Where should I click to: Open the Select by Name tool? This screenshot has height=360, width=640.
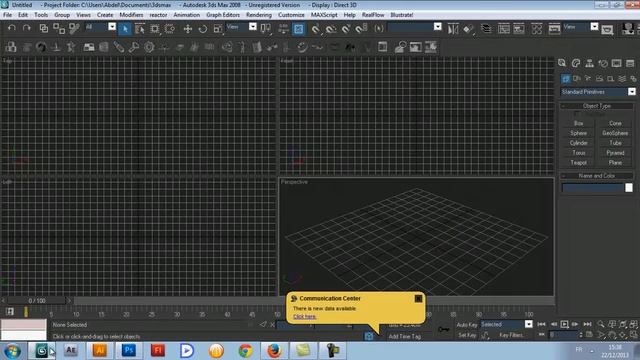pos(140,29)
